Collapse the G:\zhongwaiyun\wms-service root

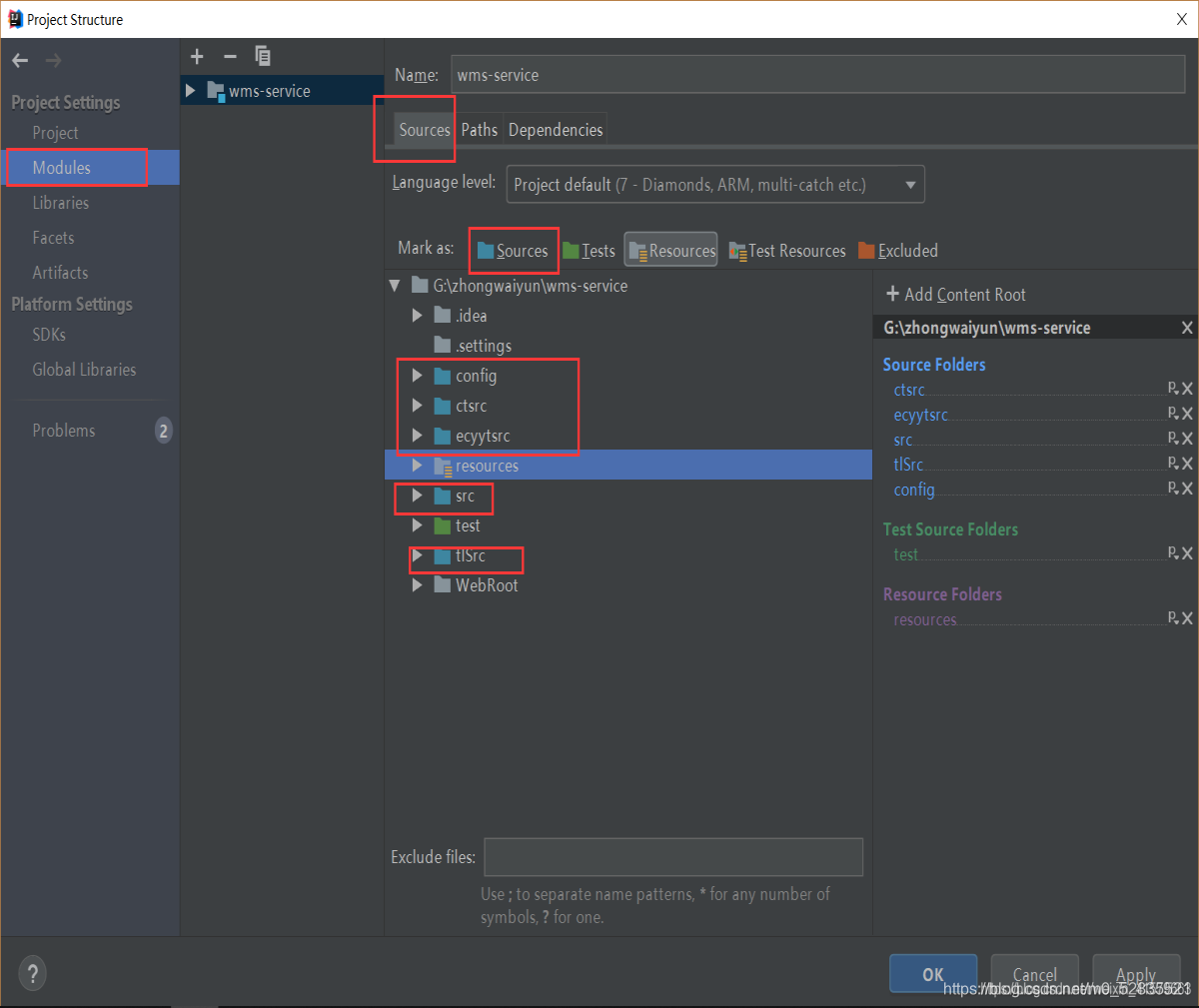[395, 286]
